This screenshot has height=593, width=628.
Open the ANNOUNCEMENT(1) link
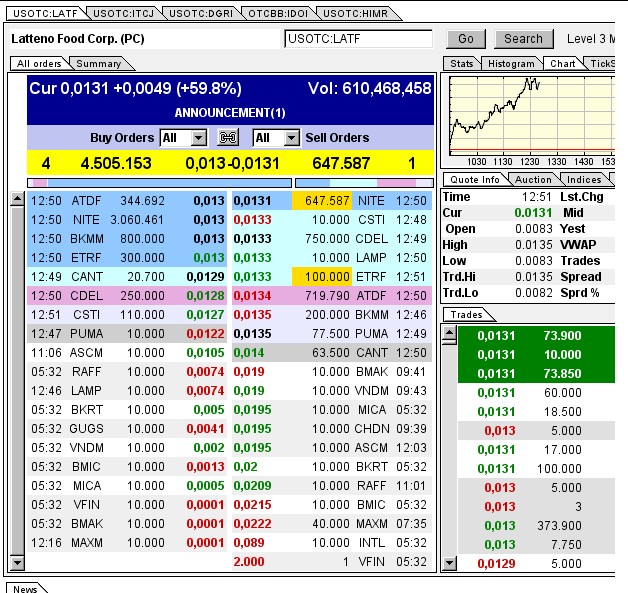coord(230,113)
